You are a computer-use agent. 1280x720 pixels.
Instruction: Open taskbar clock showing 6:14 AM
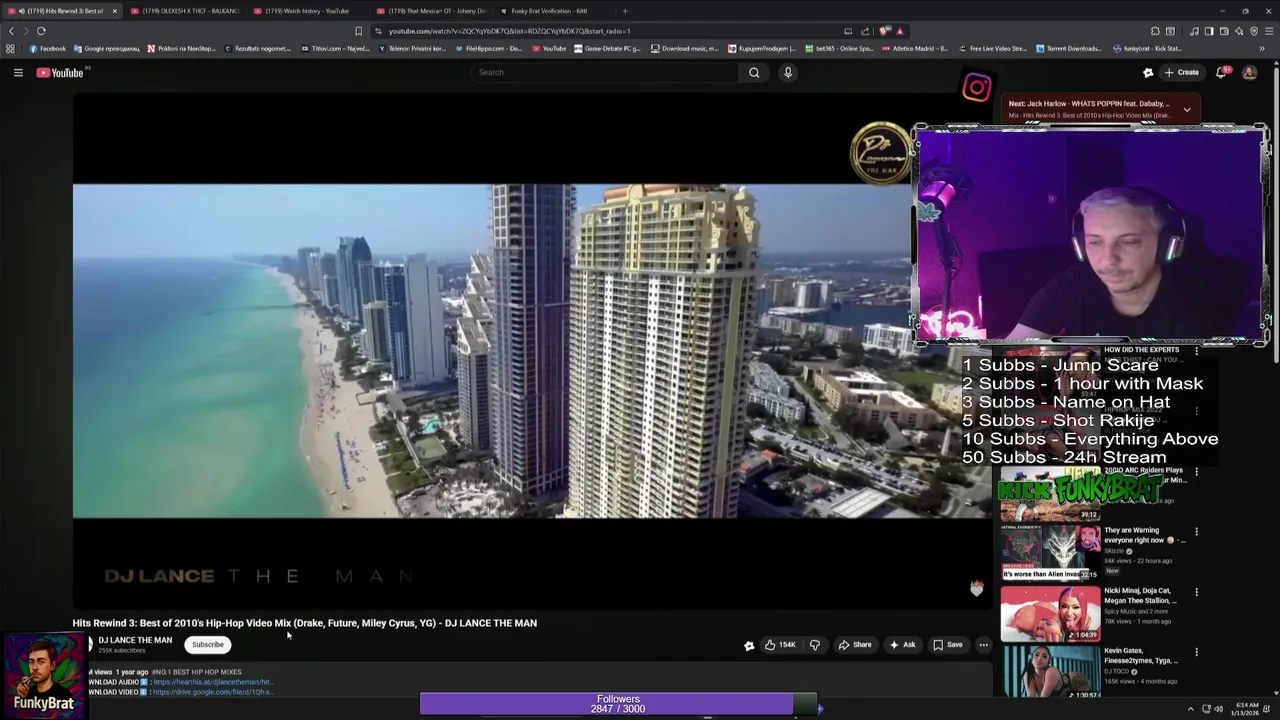(1244, 709)
